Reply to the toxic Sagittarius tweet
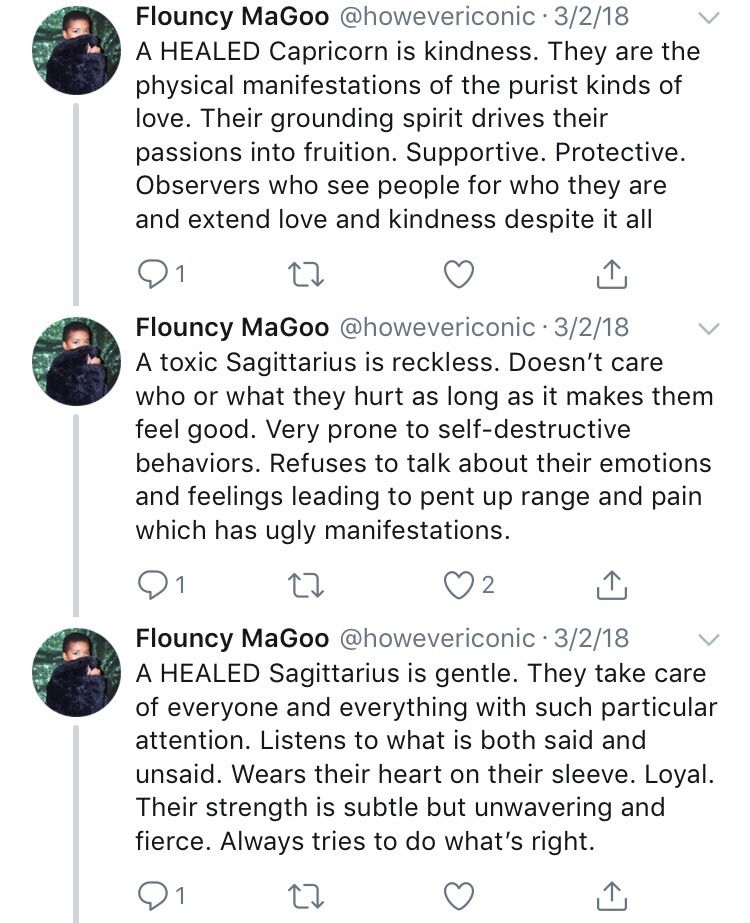 click(x=156, y=584)
